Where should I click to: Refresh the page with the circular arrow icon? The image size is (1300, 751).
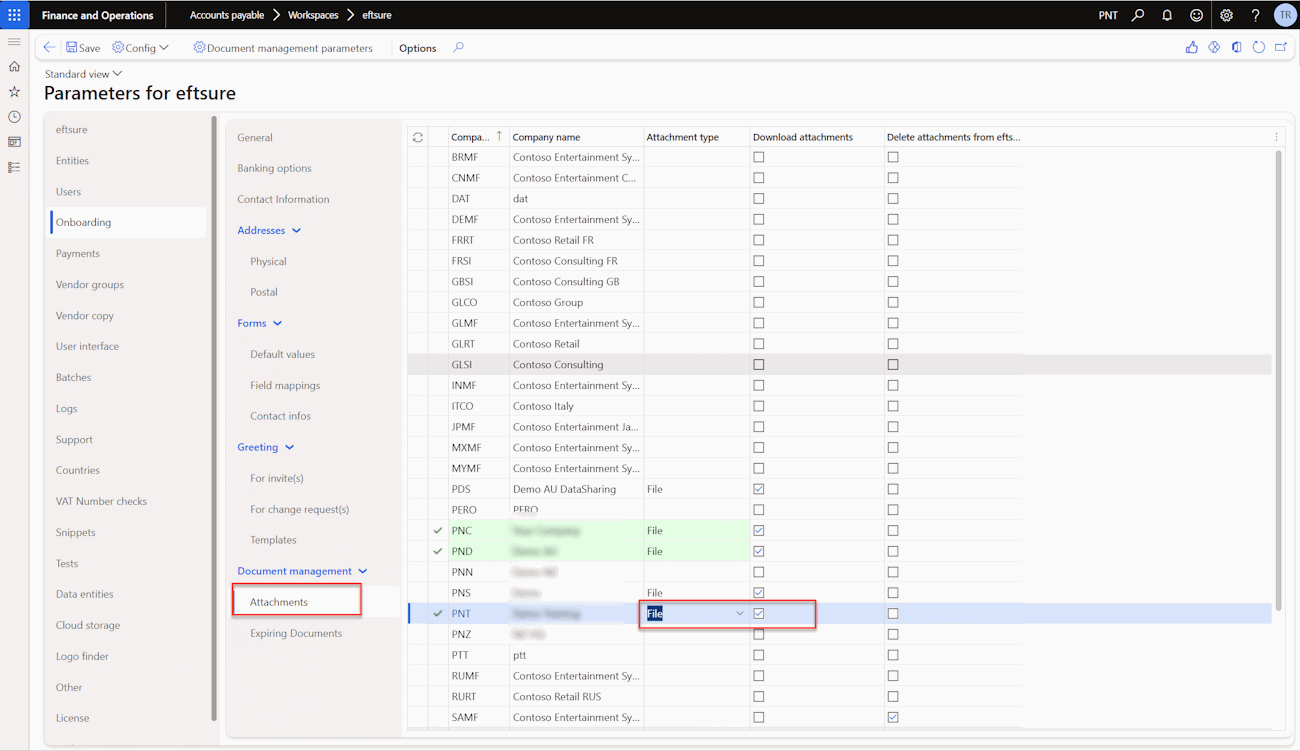click(x=1259, y=47)
